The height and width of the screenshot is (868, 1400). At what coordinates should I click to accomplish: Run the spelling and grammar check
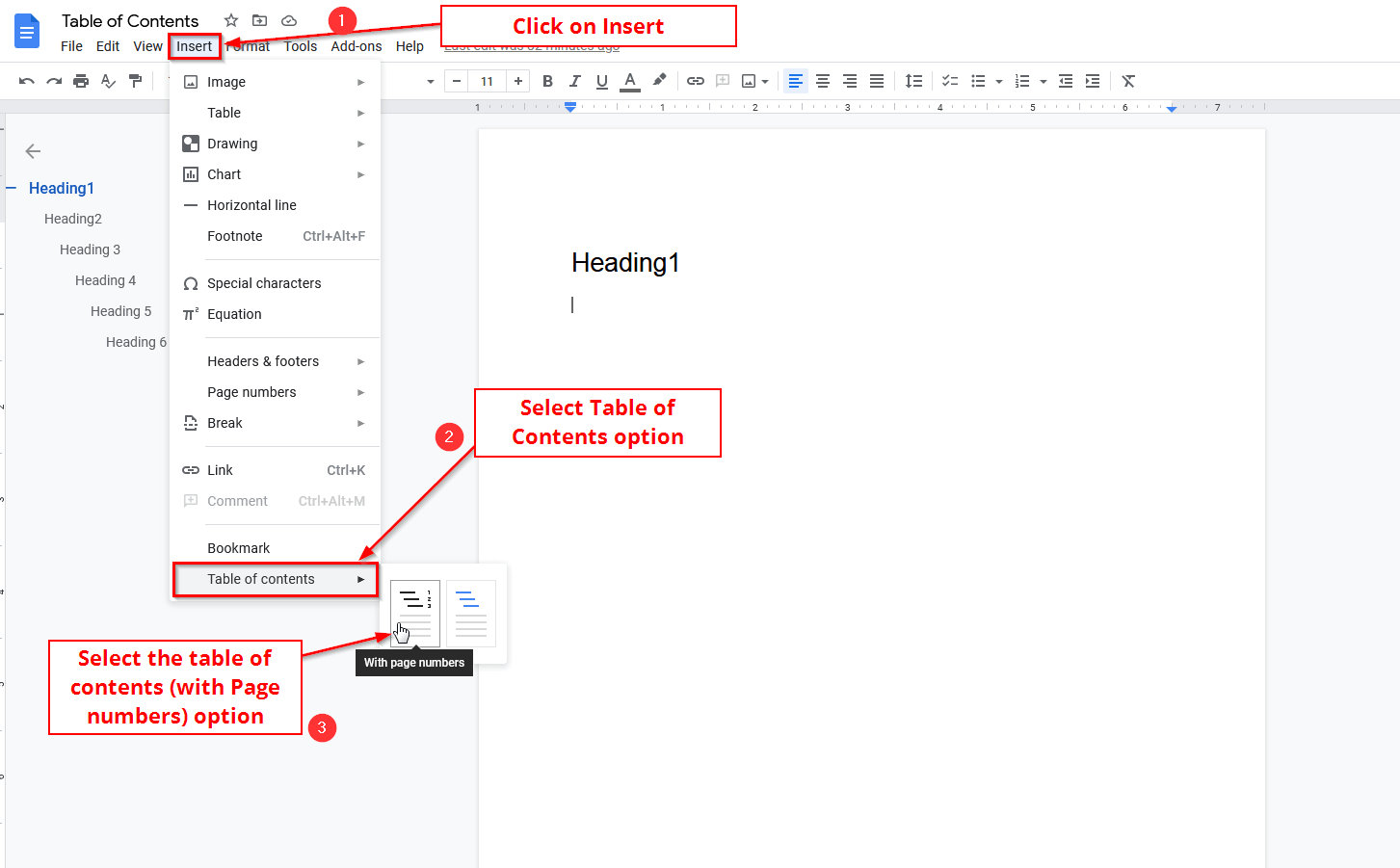pyautogui.click(x=108, y=81)
